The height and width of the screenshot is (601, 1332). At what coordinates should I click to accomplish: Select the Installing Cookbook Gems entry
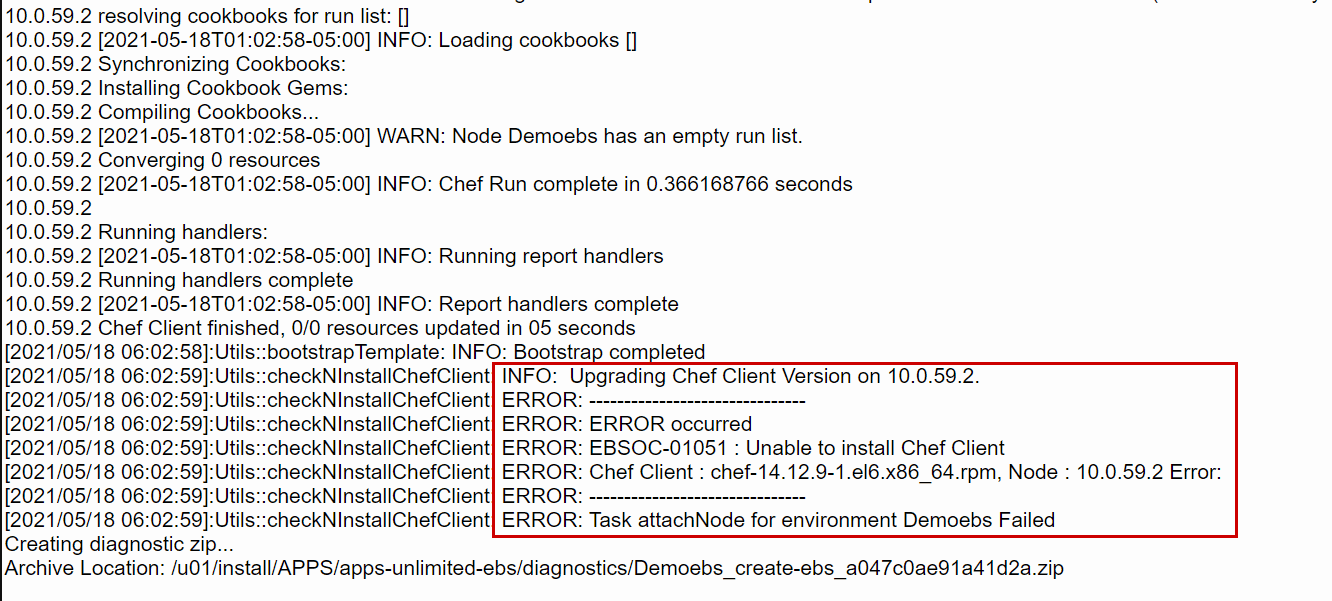point(180,88)
